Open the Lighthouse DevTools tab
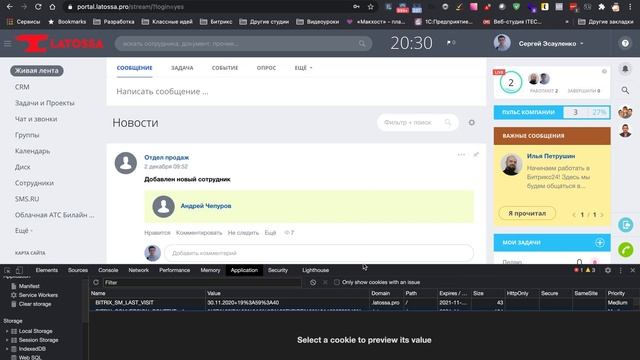 coord(315,270)
